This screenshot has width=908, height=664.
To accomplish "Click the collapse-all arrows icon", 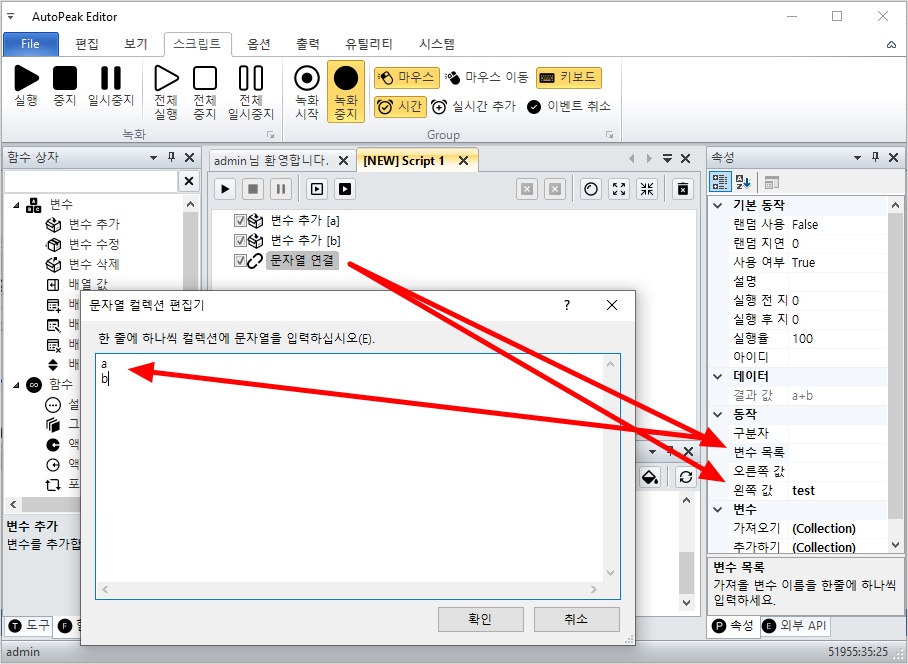I will pyautogui.click(x=647, y=189).
